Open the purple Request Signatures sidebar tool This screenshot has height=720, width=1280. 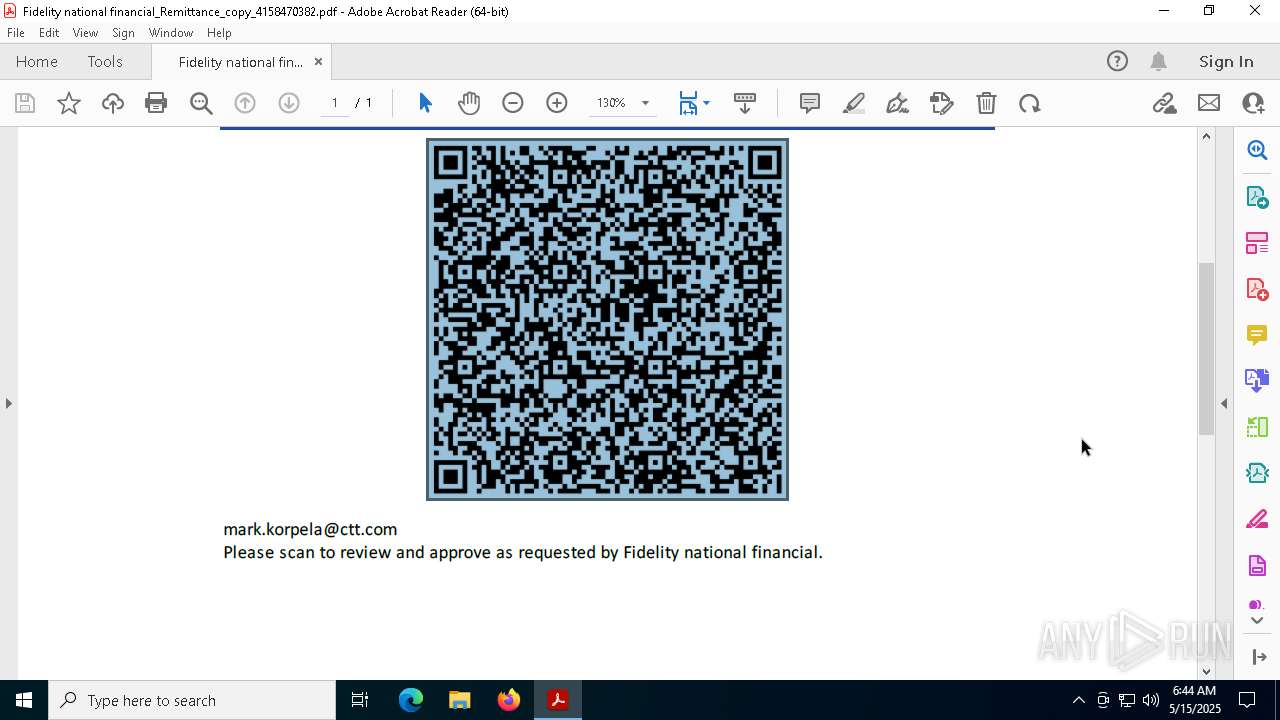pos(1257,566)
